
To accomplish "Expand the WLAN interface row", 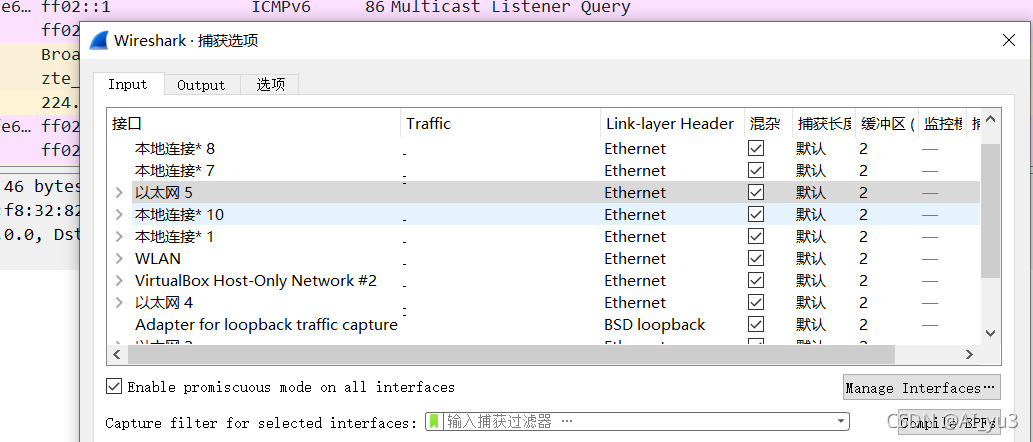I will click(x=119, y=258).
